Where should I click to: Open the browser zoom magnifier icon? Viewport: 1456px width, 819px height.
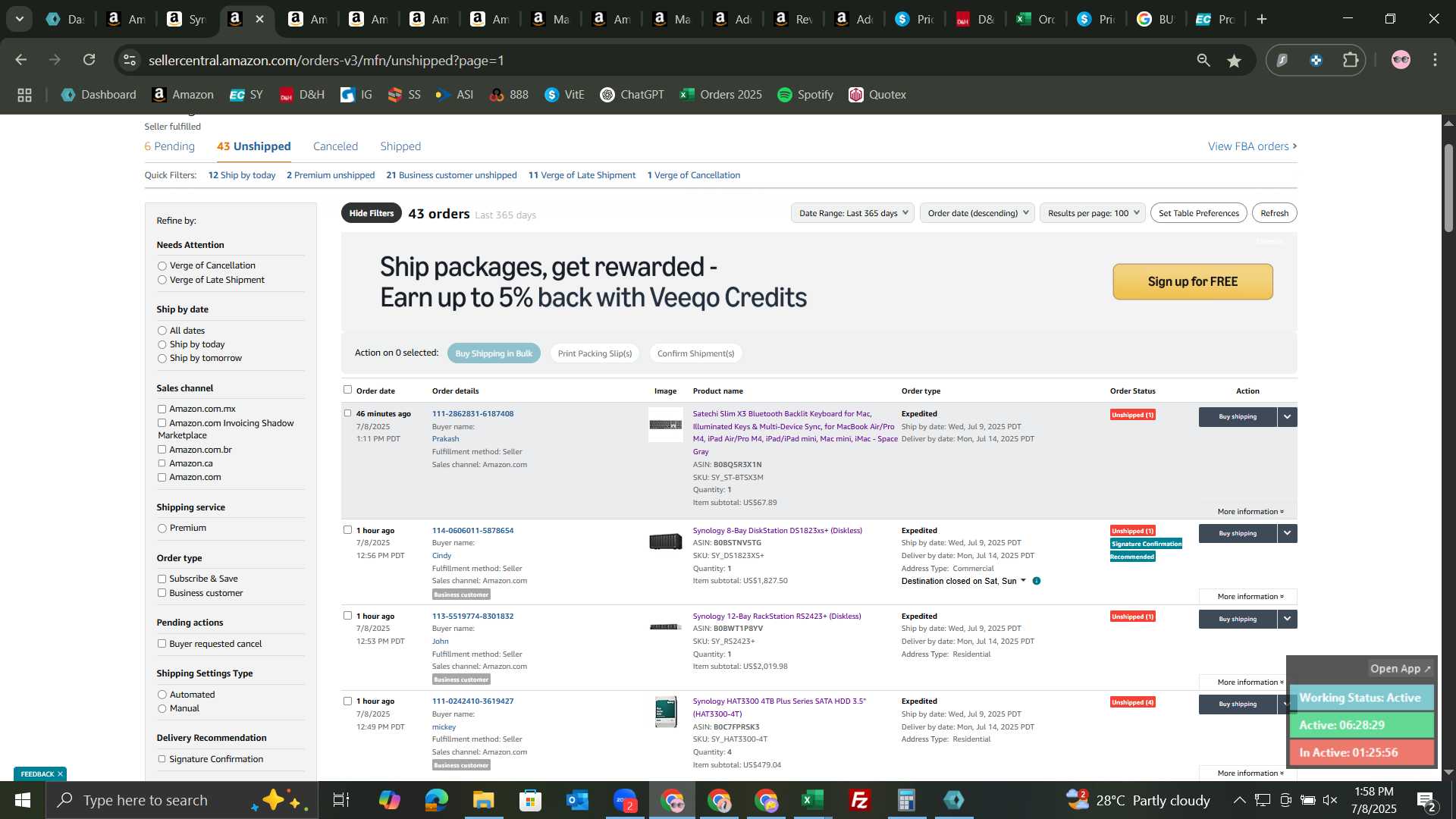[1203, 60]
